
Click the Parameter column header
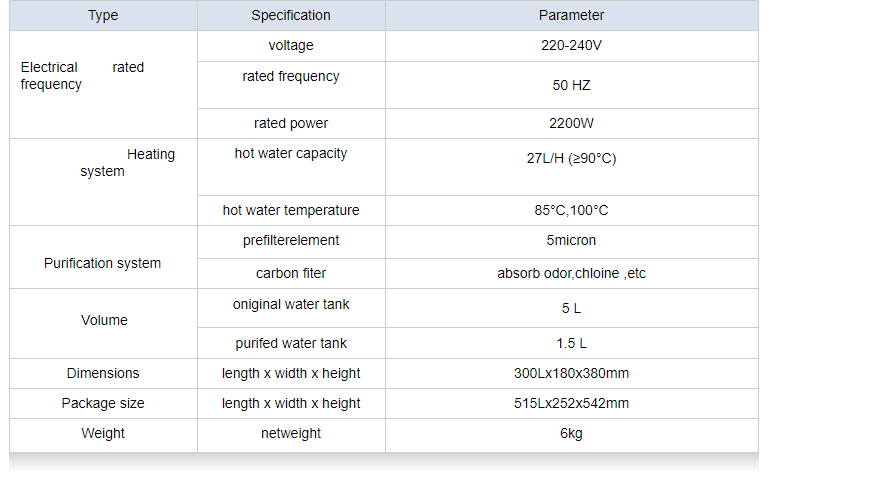click(x=571, y=16)
